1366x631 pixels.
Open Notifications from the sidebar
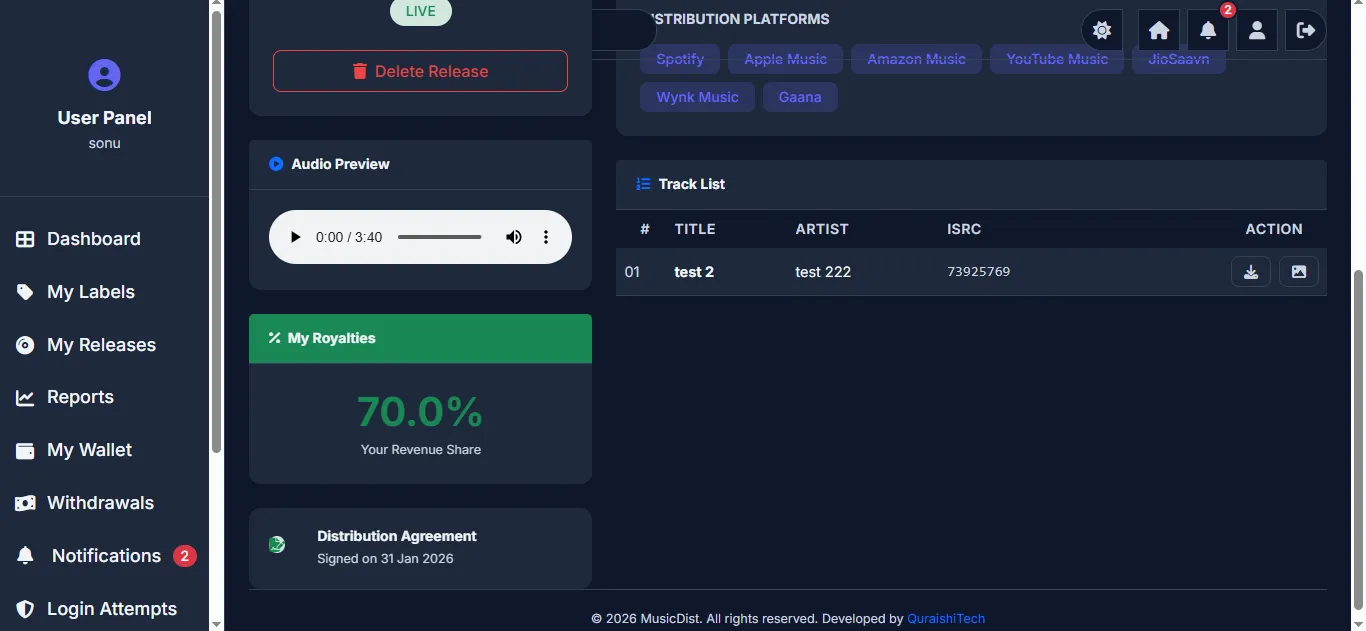105,556
